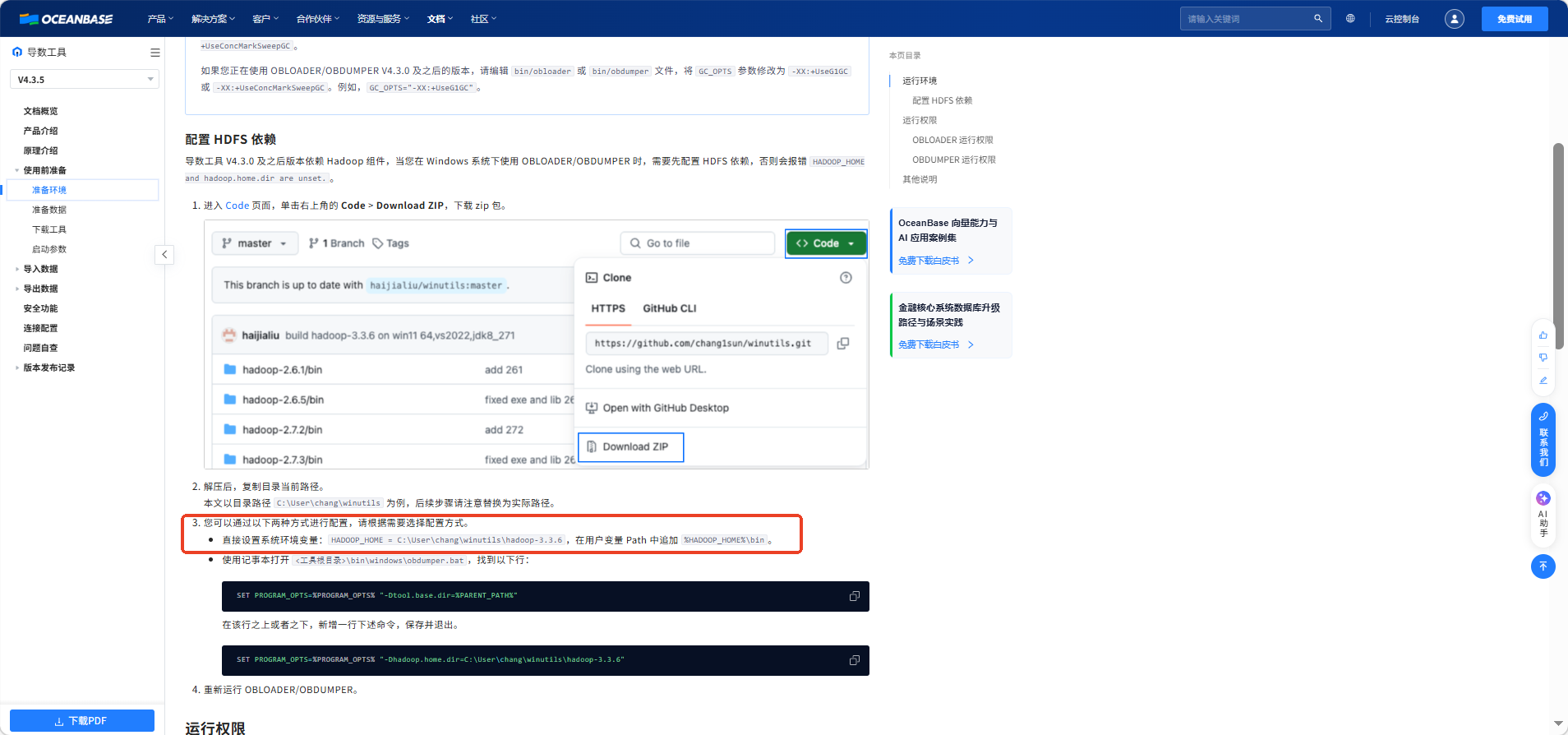Click the 下载PDF button
This screenshot has height=735, width=1568.
click(x=81, y=720)
